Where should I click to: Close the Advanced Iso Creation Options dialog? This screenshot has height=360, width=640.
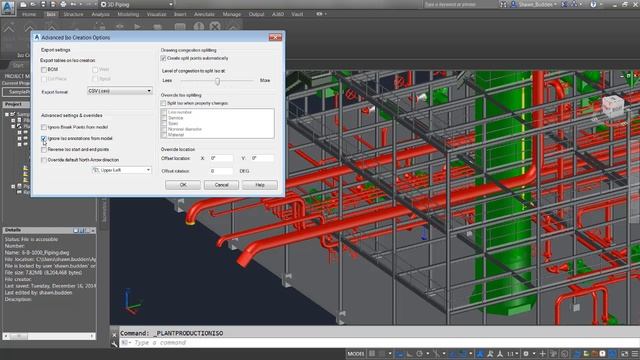coord(276,38)
